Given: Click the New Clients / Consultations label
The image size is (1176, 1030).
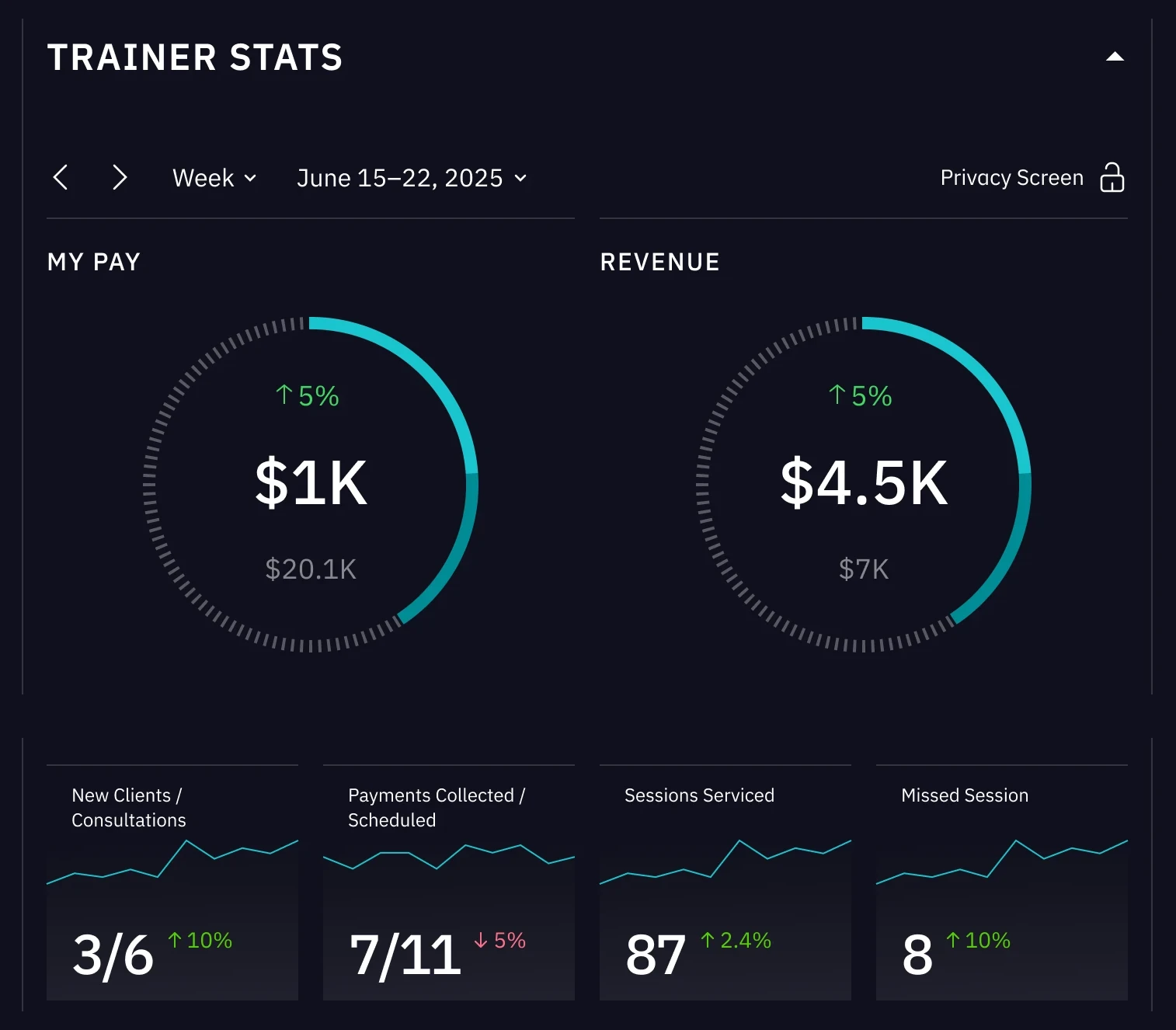Looking at the screenshot, I should (129, 808).
